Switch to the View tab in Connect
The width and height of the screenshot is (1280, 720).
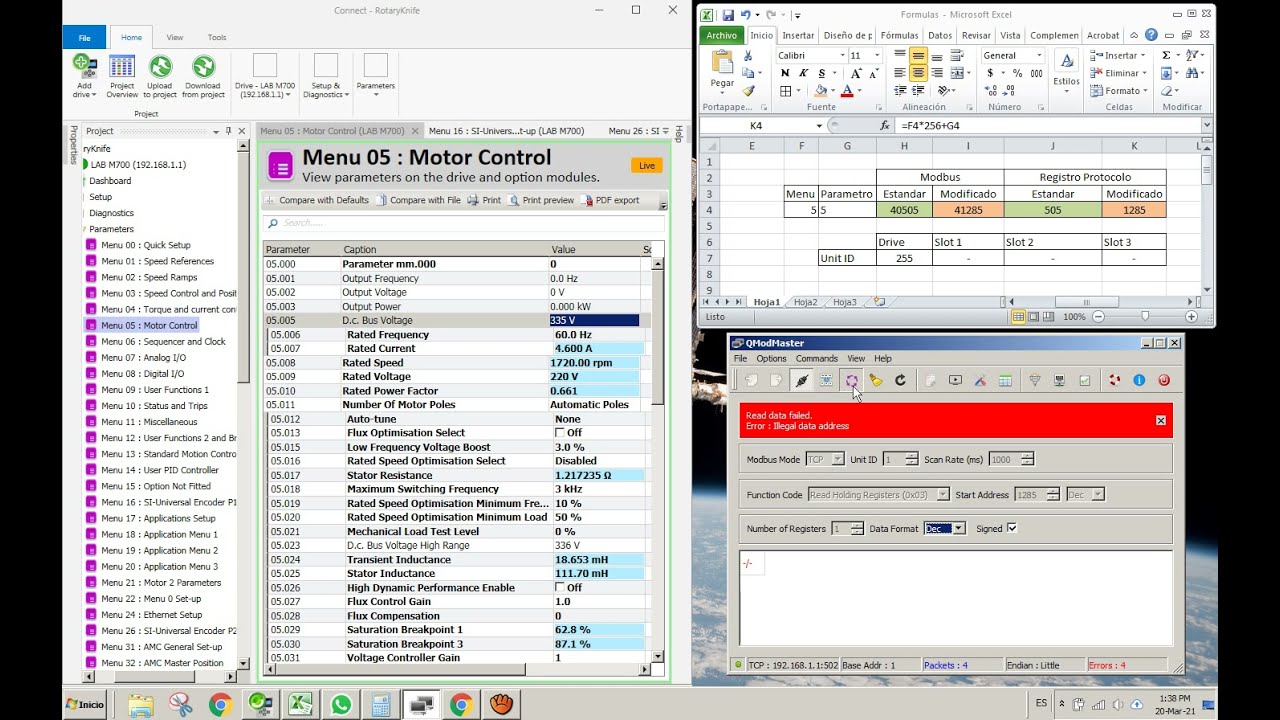[175, 37]
